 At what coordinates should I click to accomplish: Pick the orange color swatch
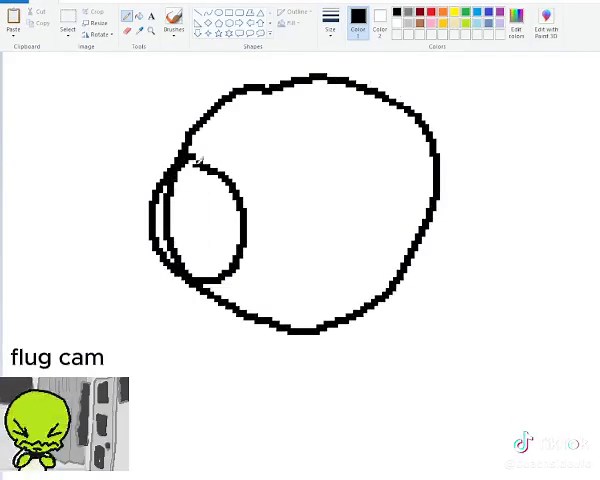(x=443, y=12)
